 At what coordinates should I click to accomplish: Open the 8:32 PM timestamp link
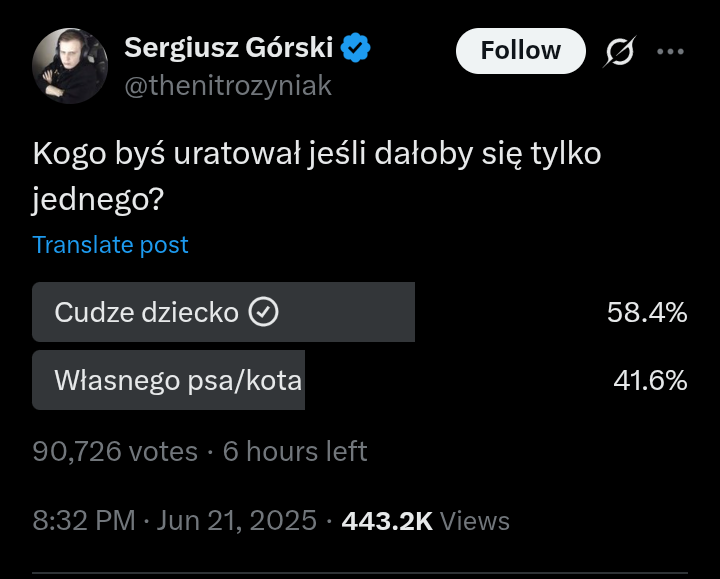click(x=84, y=521)
